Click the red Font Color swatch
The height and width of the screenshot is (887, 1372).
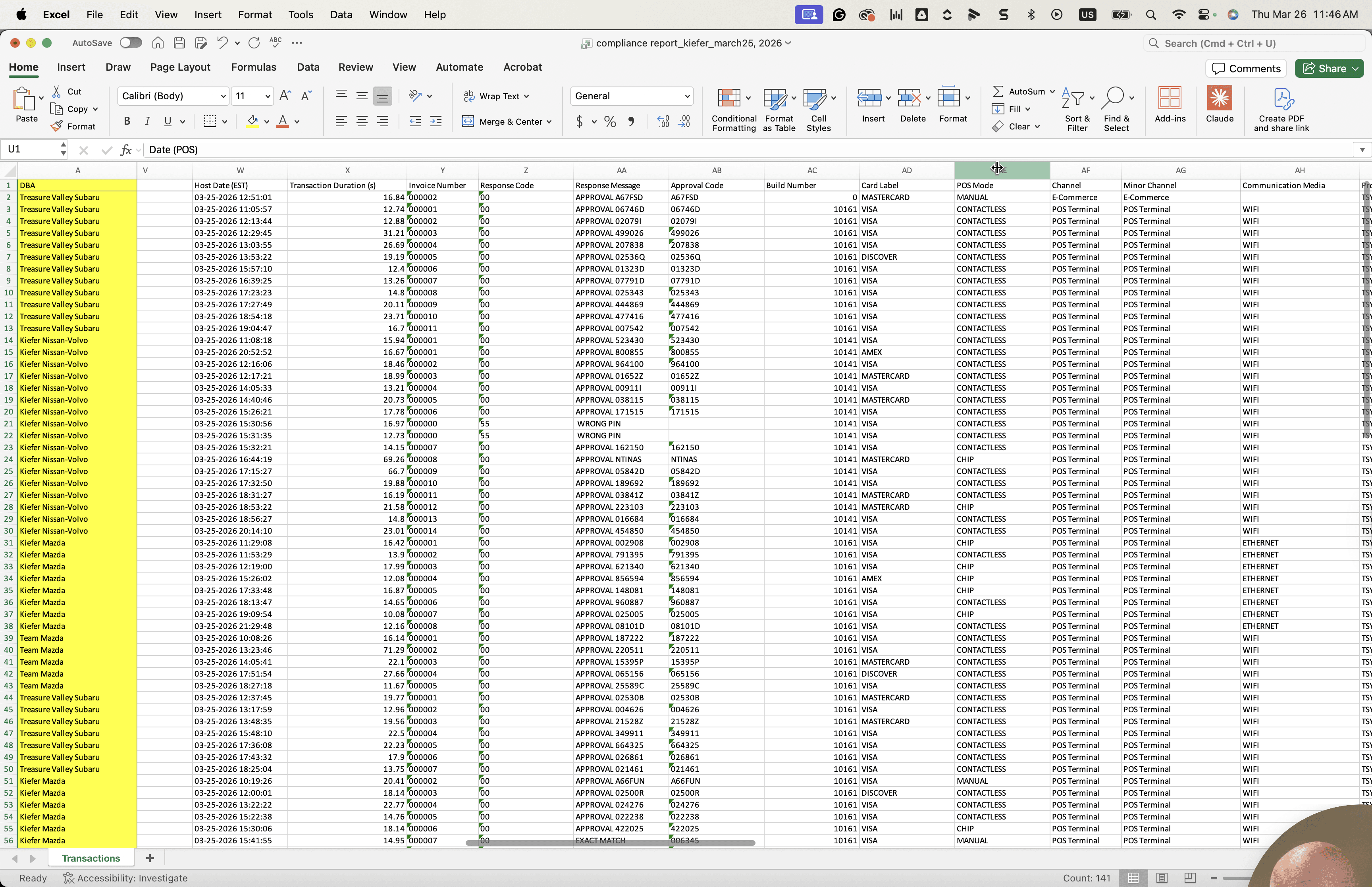click(283, 121)
